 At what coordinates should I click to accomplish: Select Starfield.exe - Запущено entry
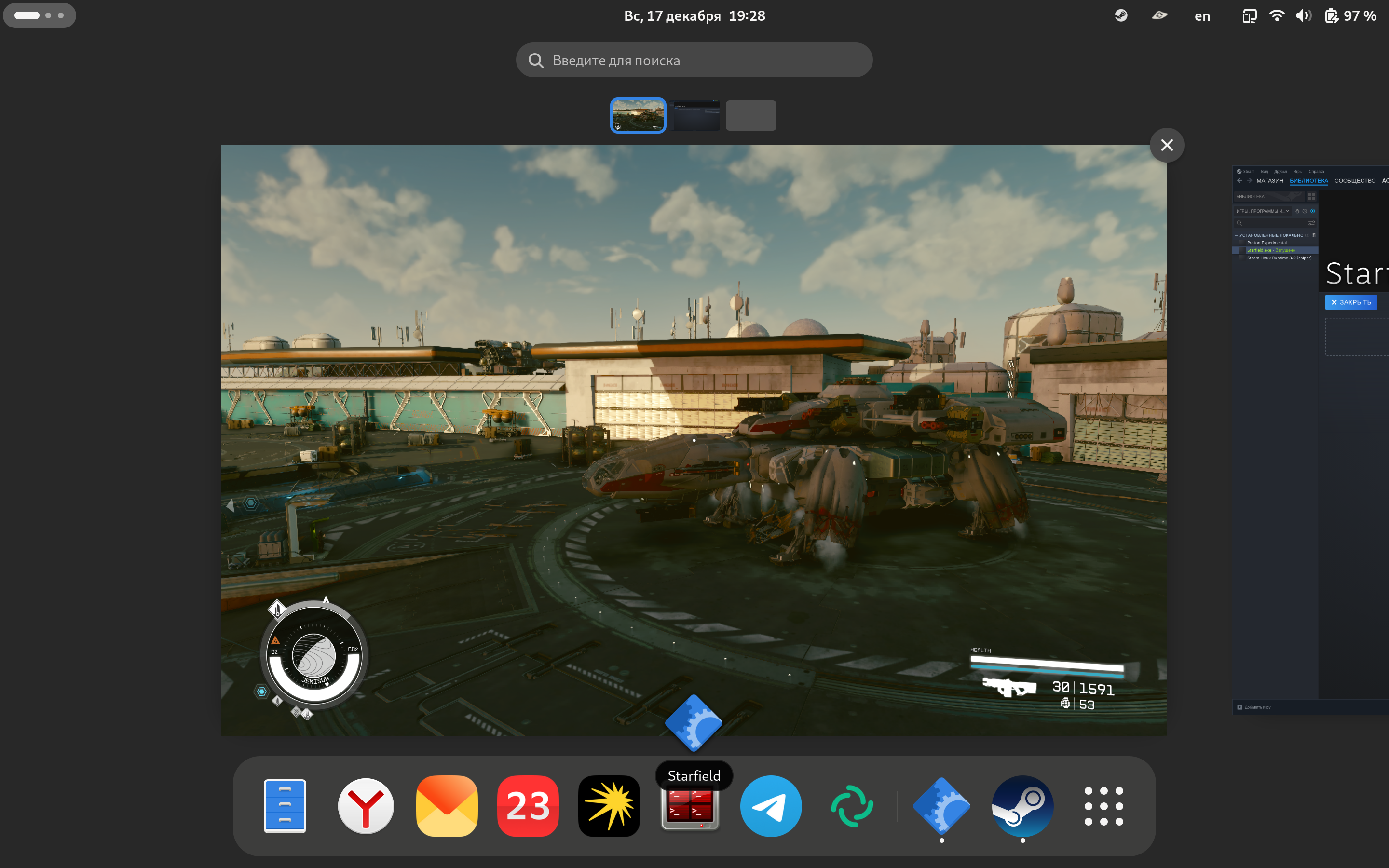click(x=1275, y=250)
